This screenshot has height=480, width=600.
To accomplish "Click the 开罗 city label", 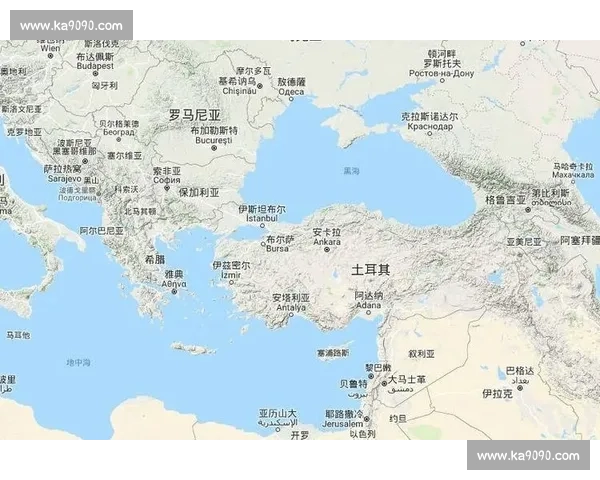I will pos(300,435).
